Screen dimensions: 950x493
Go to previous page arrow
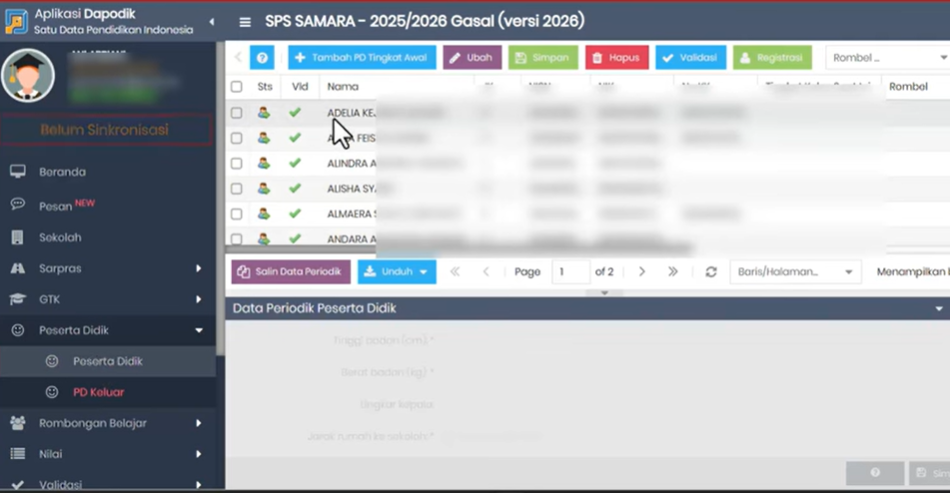[486, 272]
